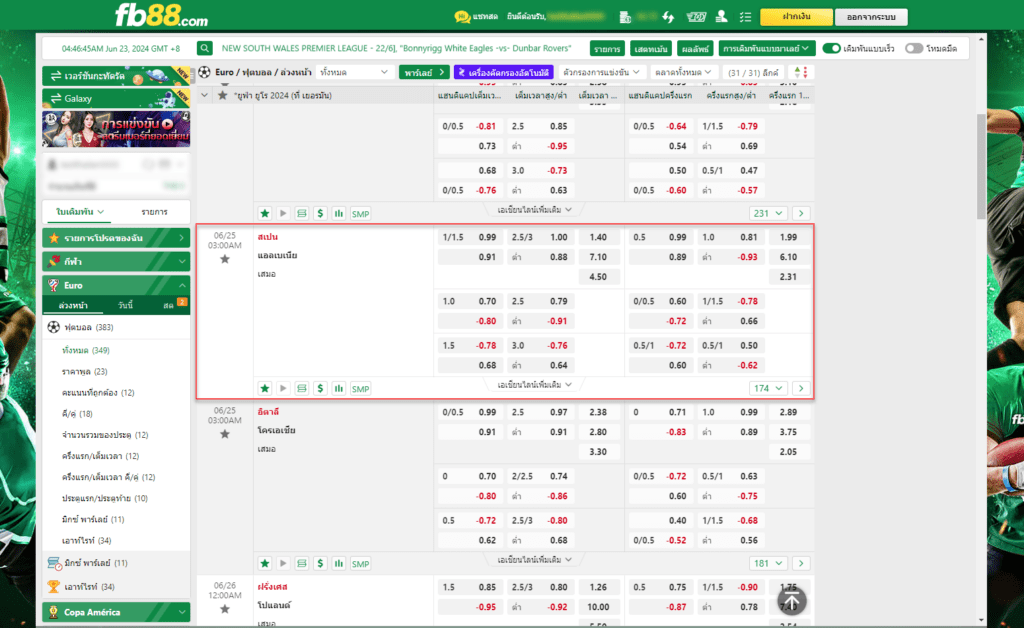This screenshot has height=628, width=1024.
Task: Click the ผลลัพธ์ results button
Action: (x=695, y=49)
